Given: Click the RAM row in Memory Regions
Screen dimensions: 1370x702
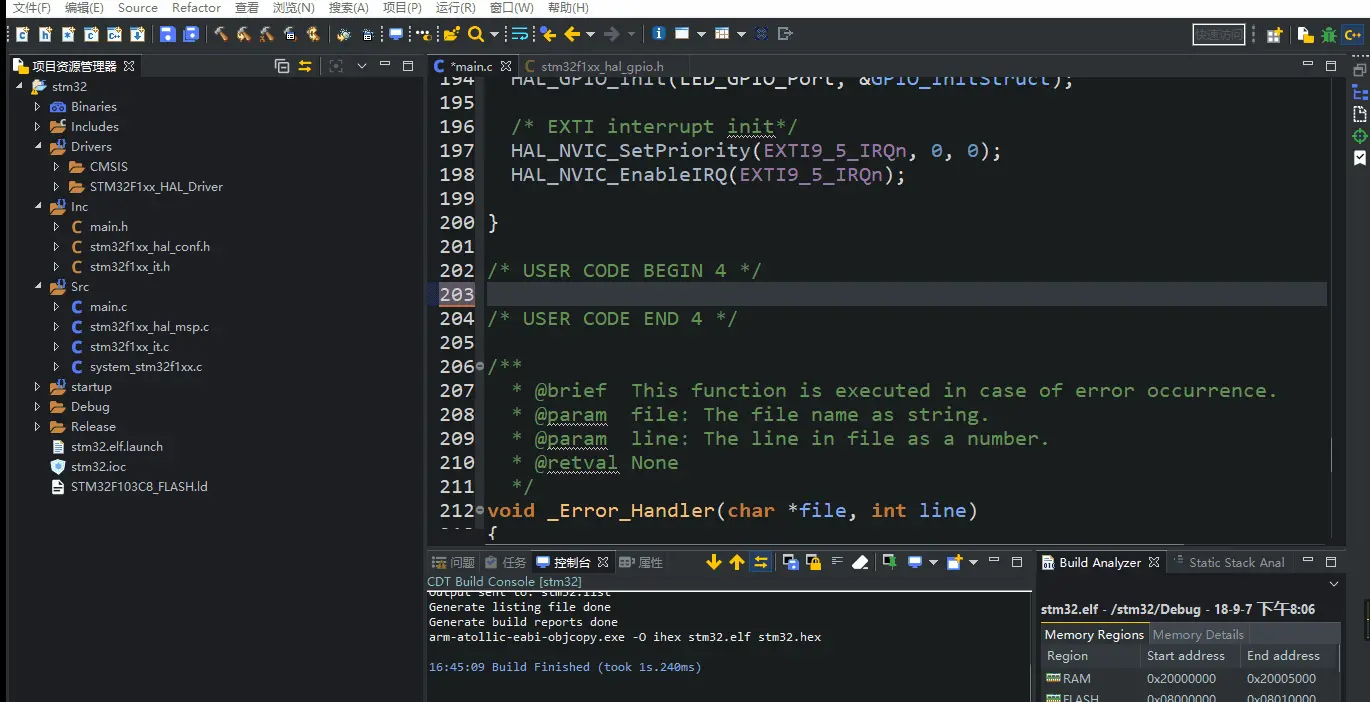Looking at the screenshot, I should point(1190,678).
